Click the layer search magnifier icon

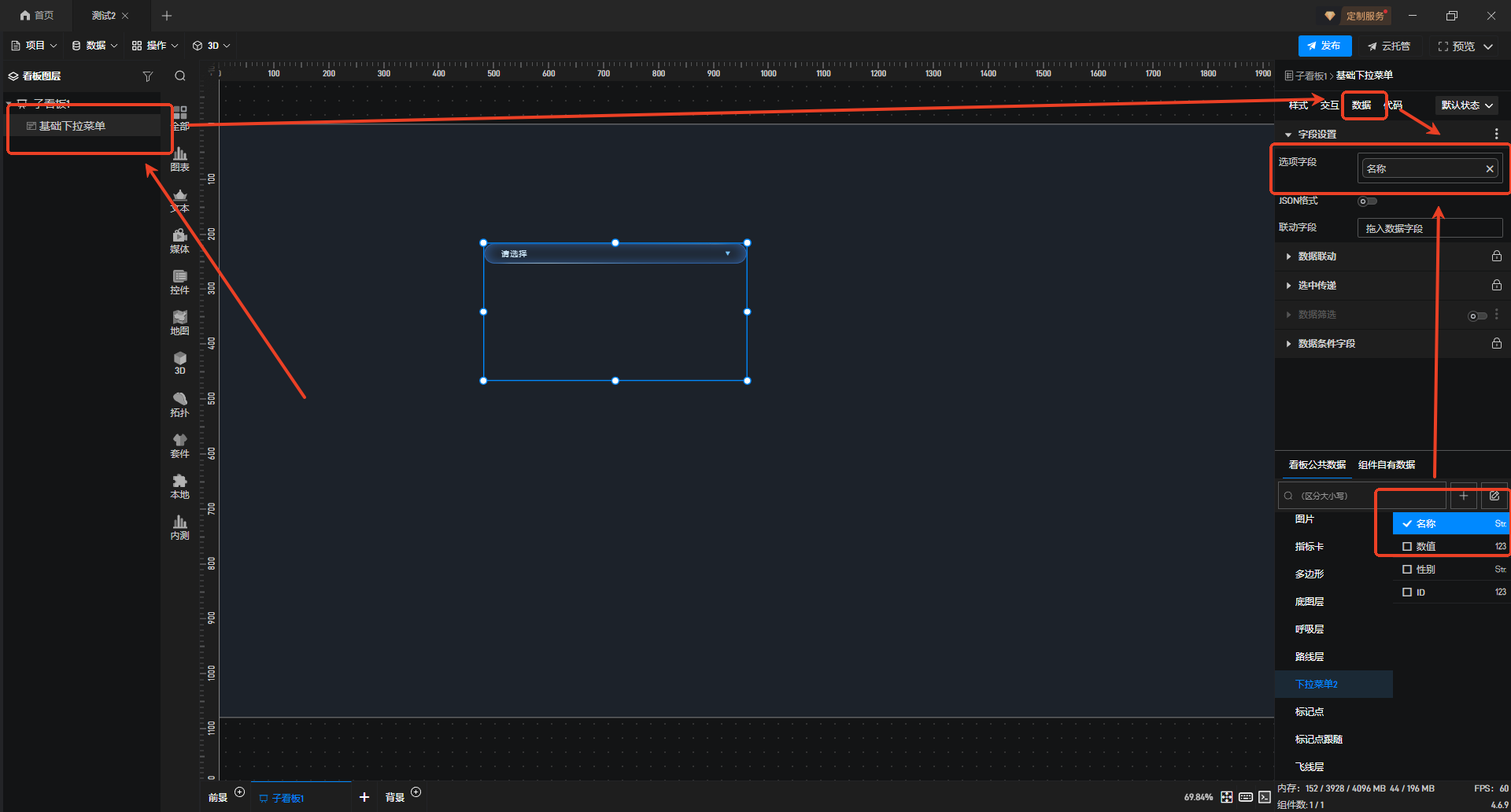180,76
